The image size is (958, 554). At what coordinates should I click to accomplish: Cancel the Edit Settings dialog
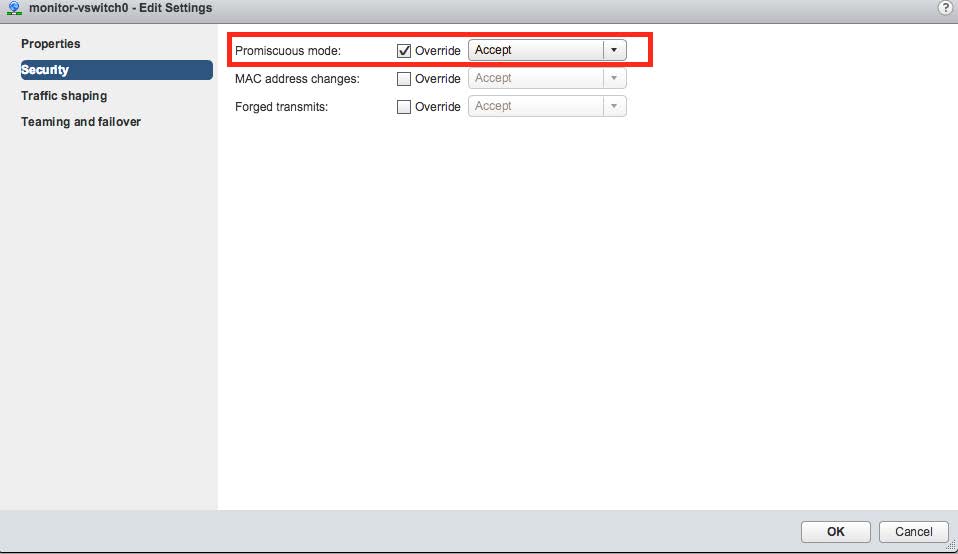(913, 532)
